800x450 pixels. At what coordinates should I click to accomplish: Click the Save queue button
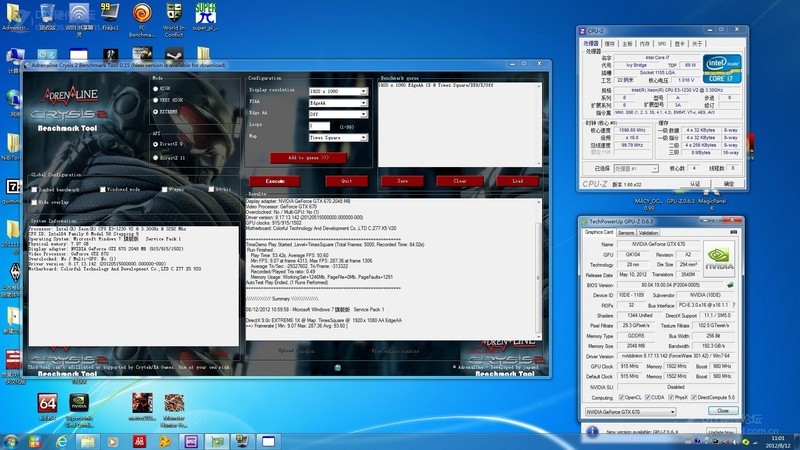tap(402, 181)
